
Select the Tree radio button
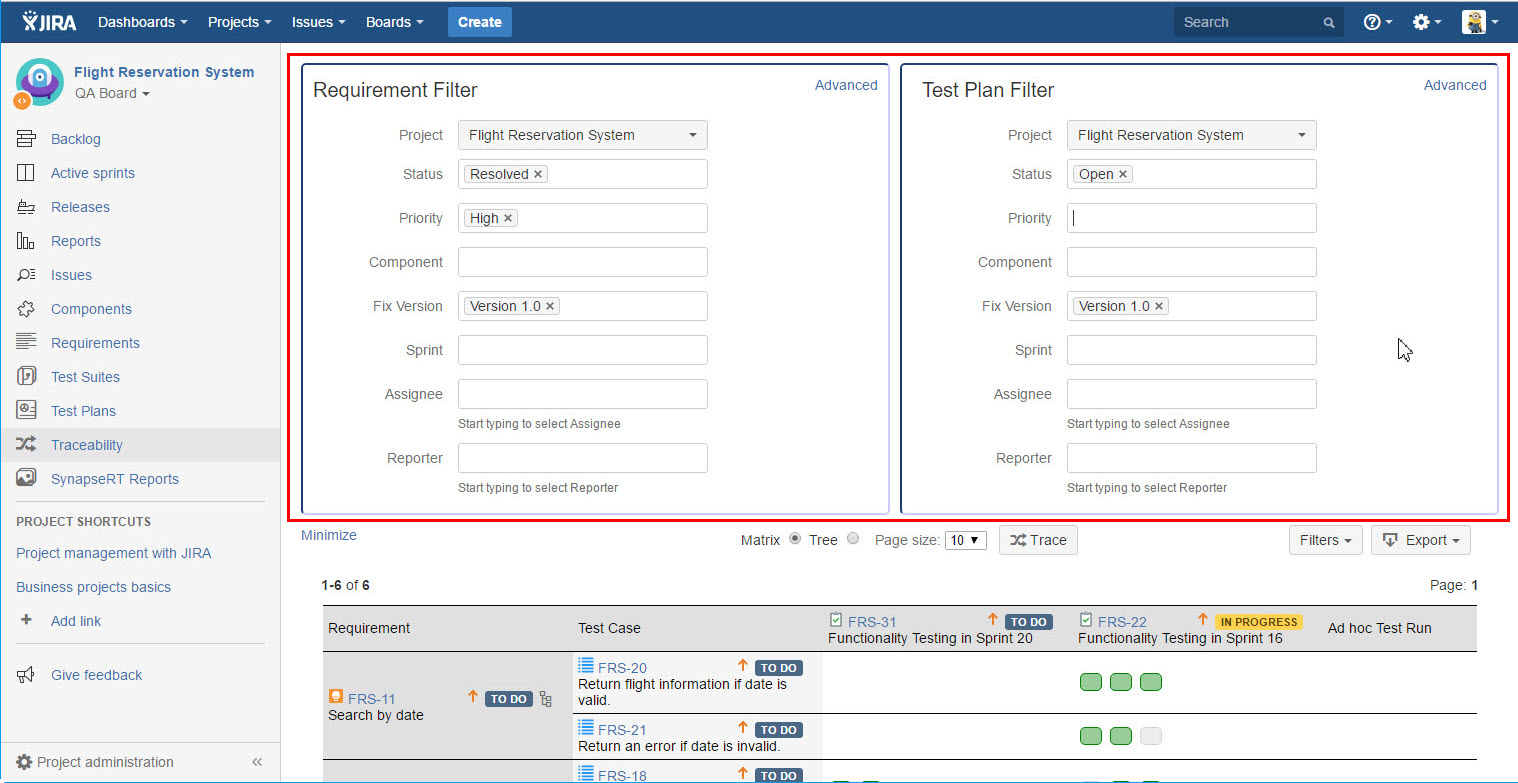853,539
